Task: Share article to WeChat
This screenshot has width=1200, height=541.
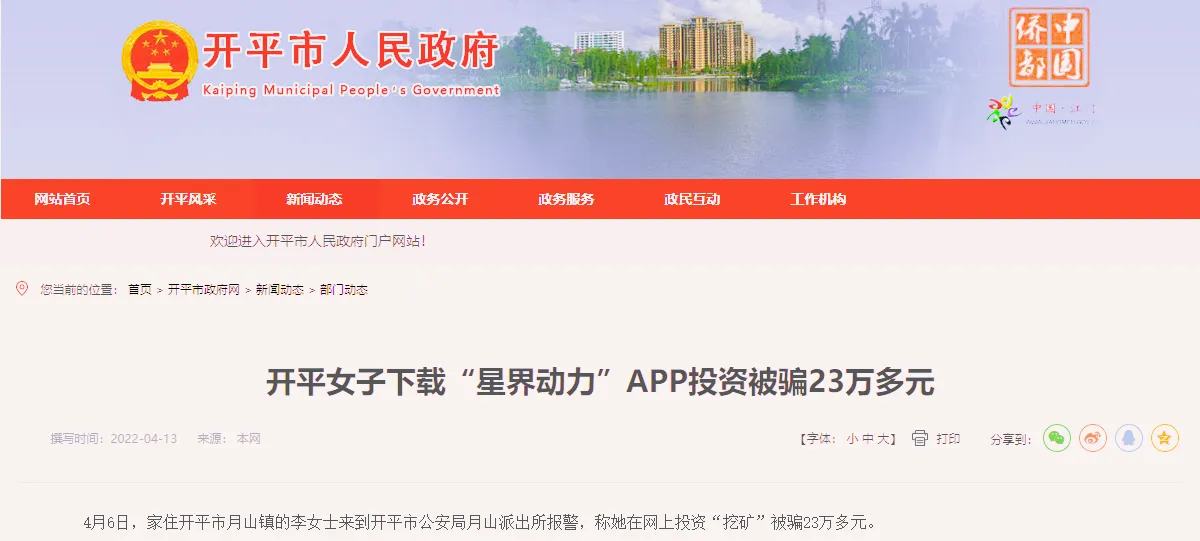Action: 1057,438
